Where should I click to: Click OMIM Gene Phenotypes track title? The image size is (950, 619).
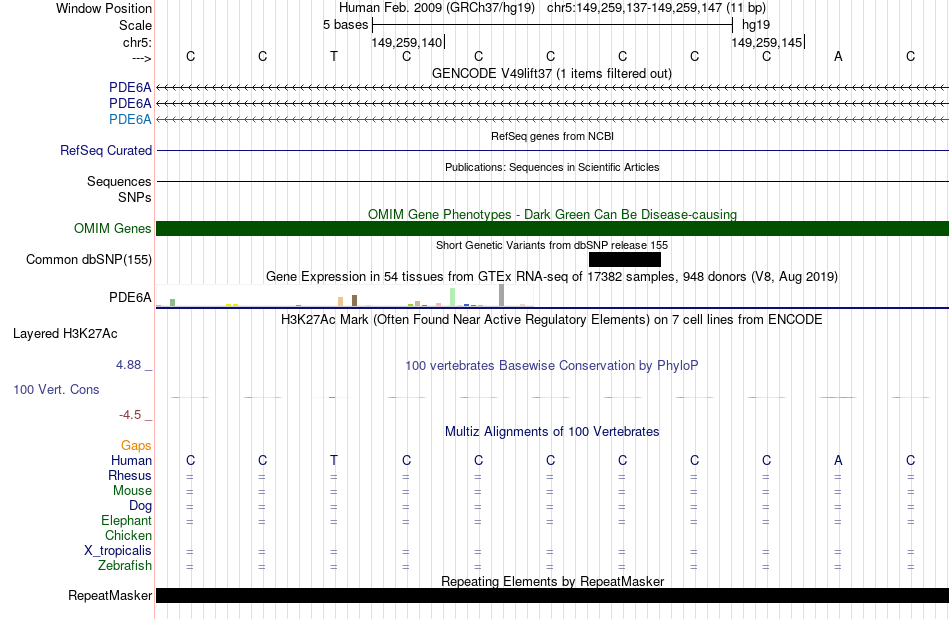click(552, 214)
